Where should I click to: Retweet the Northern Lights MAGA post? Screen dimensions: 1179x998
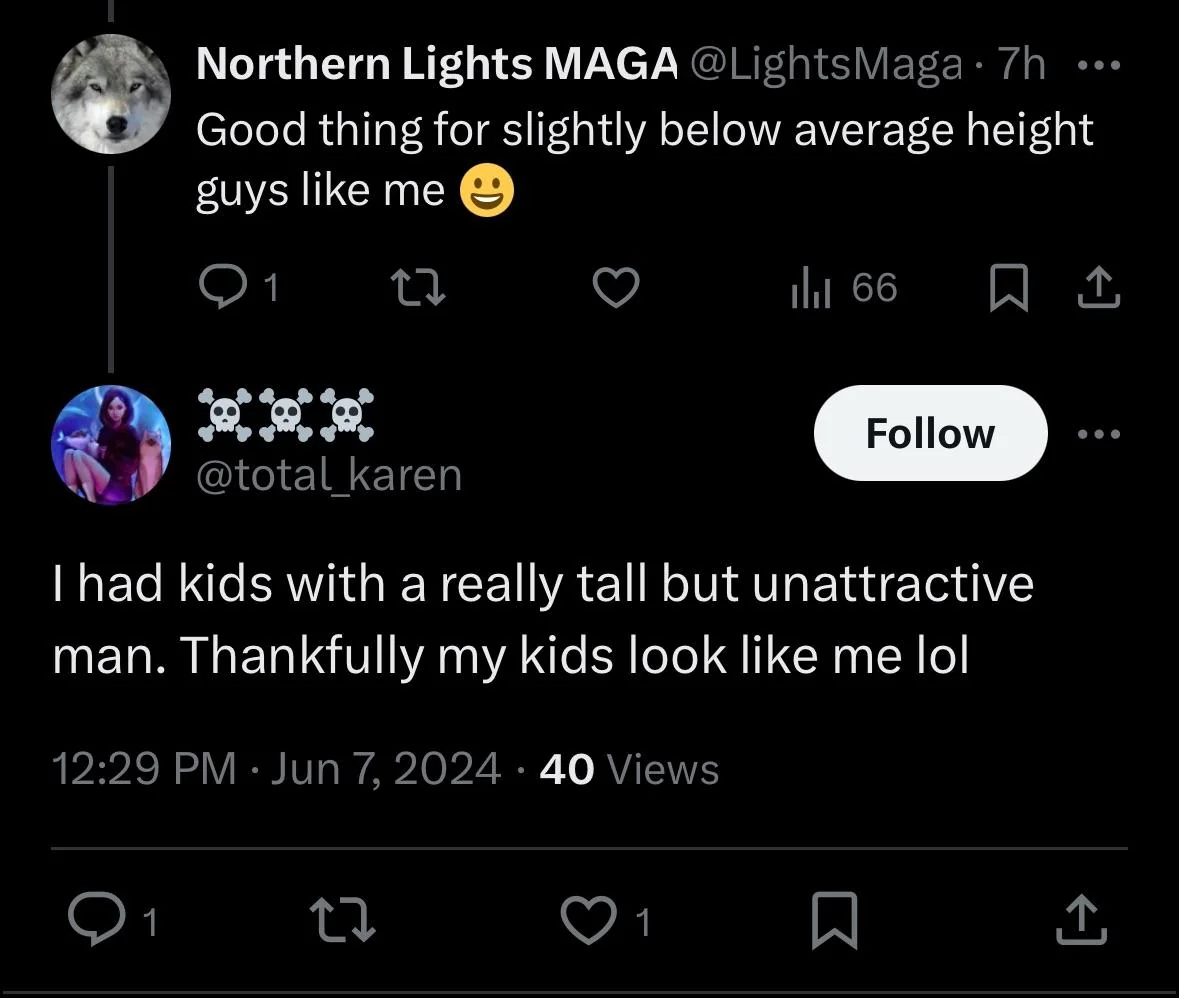(419, 288)
